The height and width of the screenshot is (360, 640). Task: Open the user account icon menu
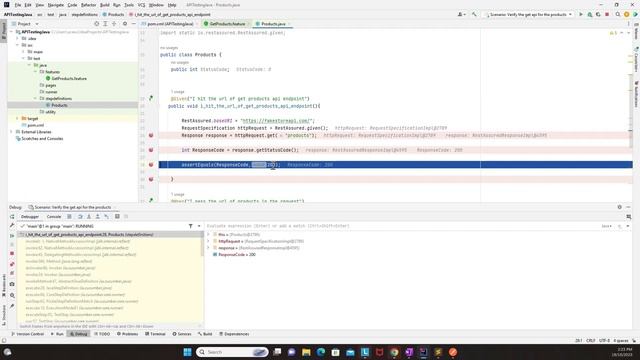point(461,14)
